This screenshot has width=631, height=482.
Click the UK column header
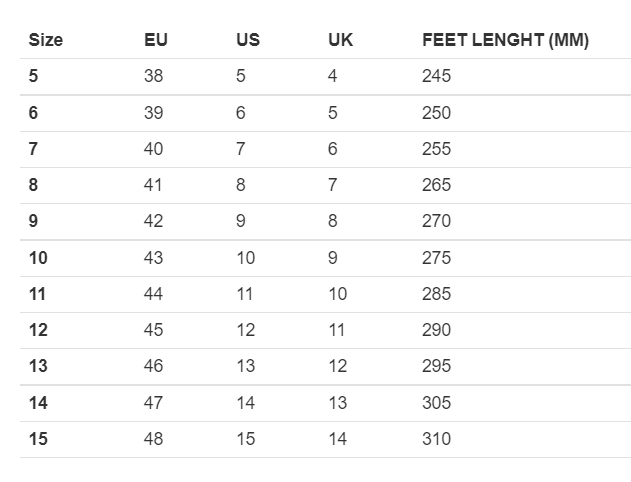tap(340, 41)
